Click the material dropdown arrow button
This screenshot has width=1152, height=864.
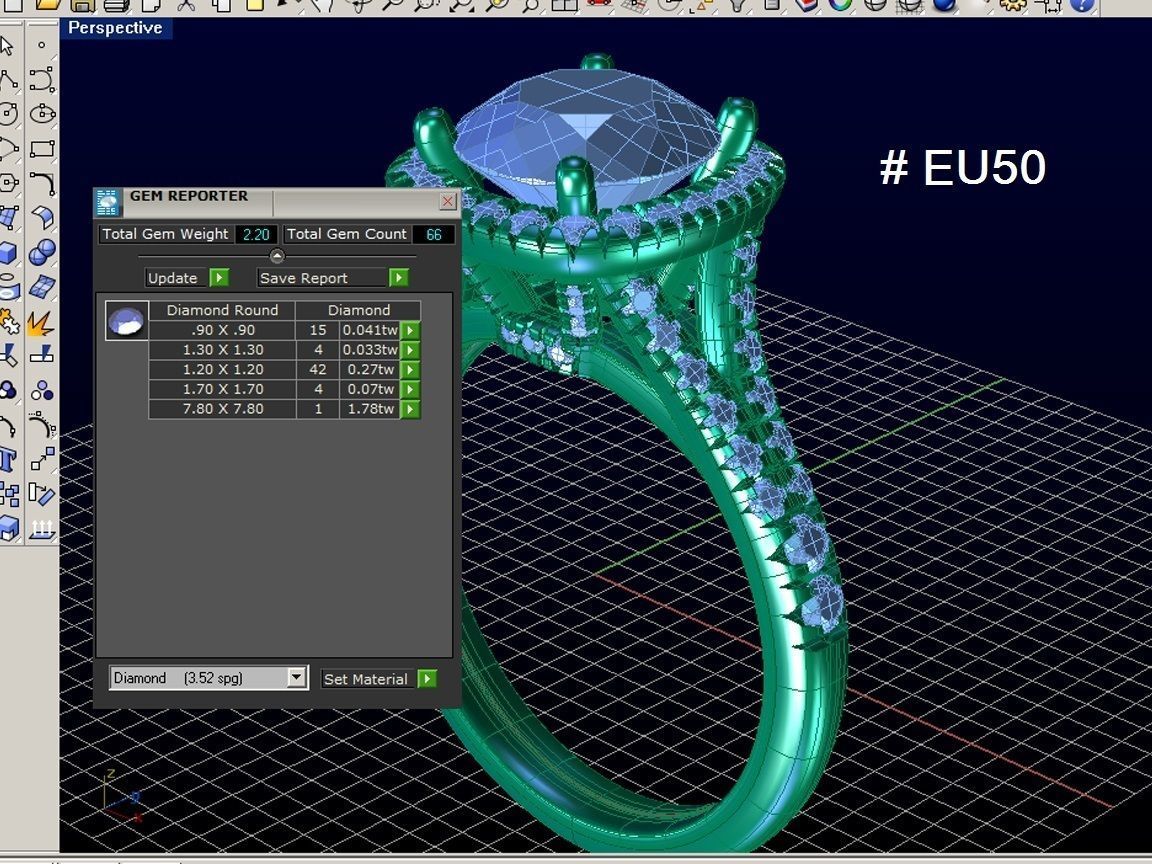click(x=296, y=677)
